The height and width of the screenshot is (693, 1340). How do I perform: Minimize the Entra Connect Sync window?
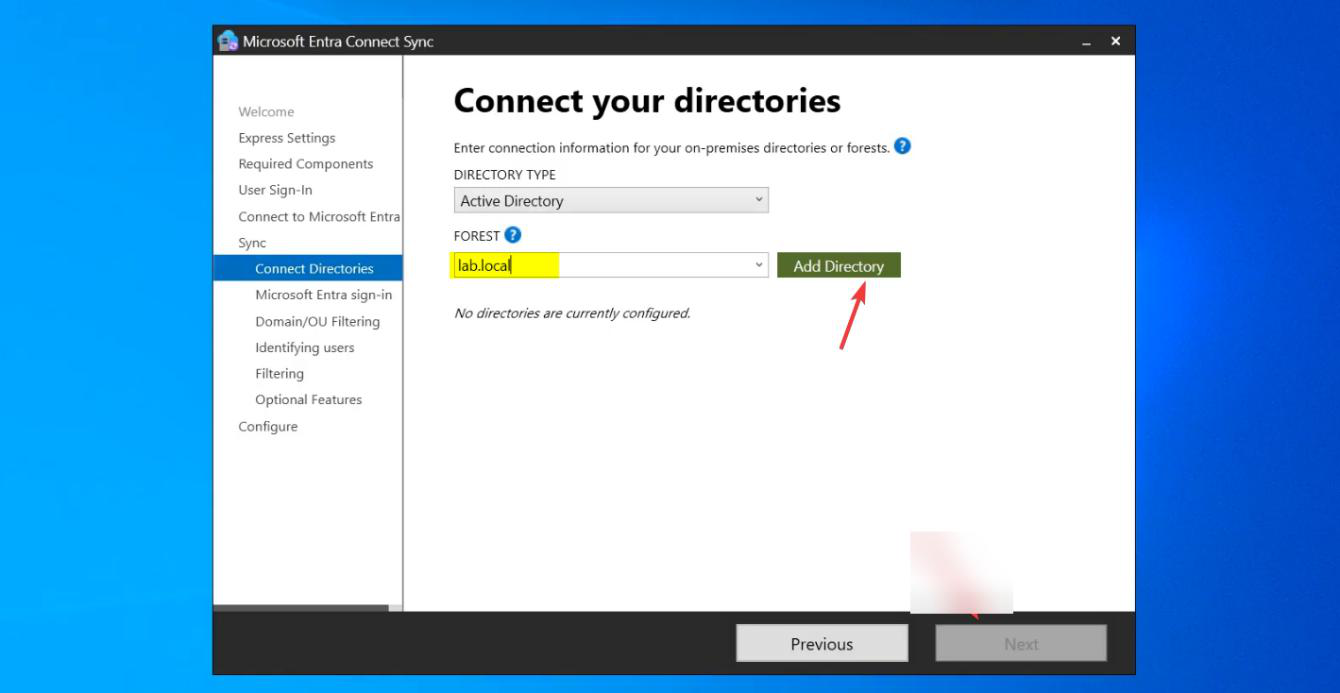click(1087, 42)
